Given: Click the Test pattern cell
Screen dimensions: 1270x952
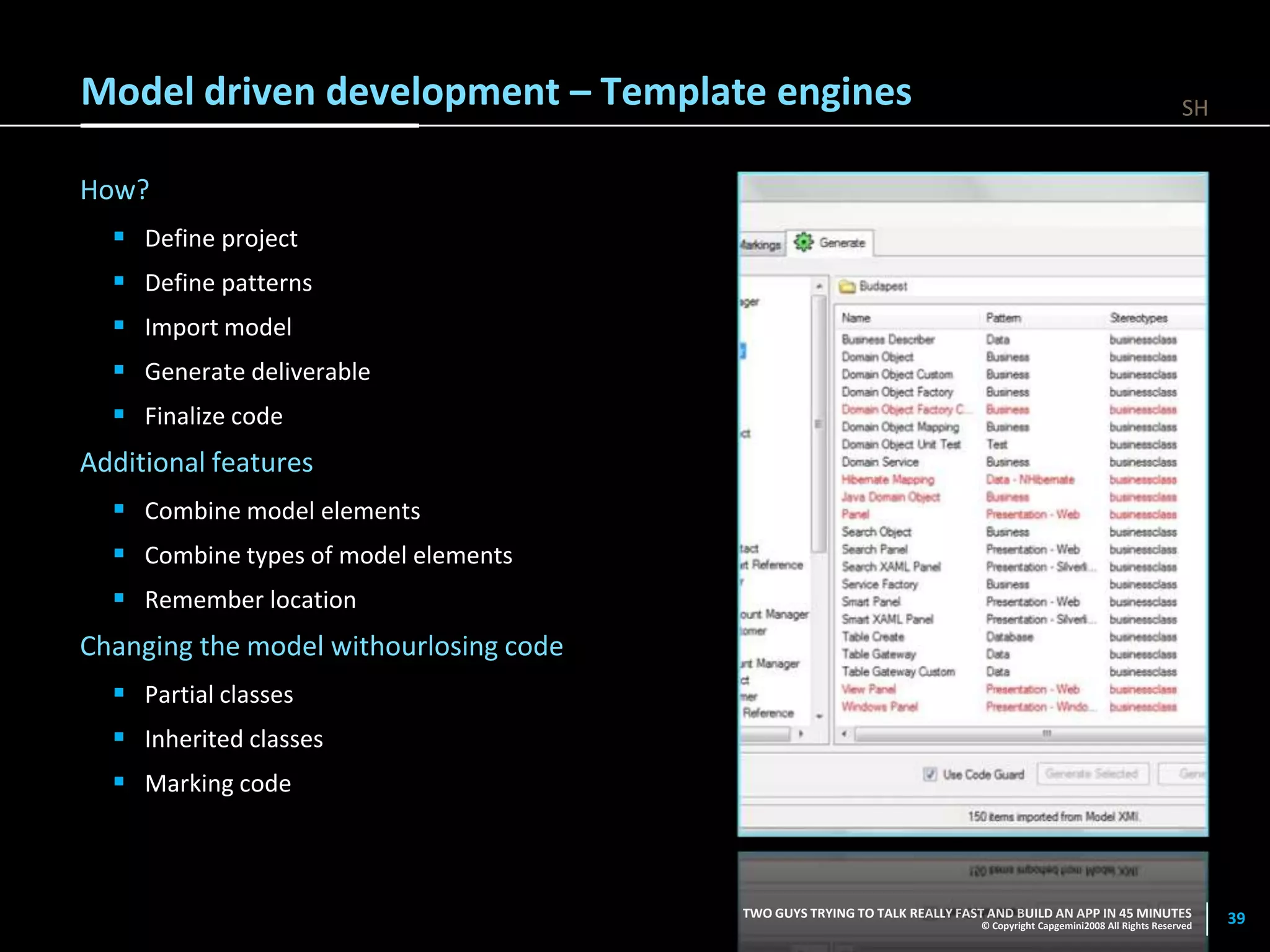Looking at the screenshot, I should click(x=997, y=444).
